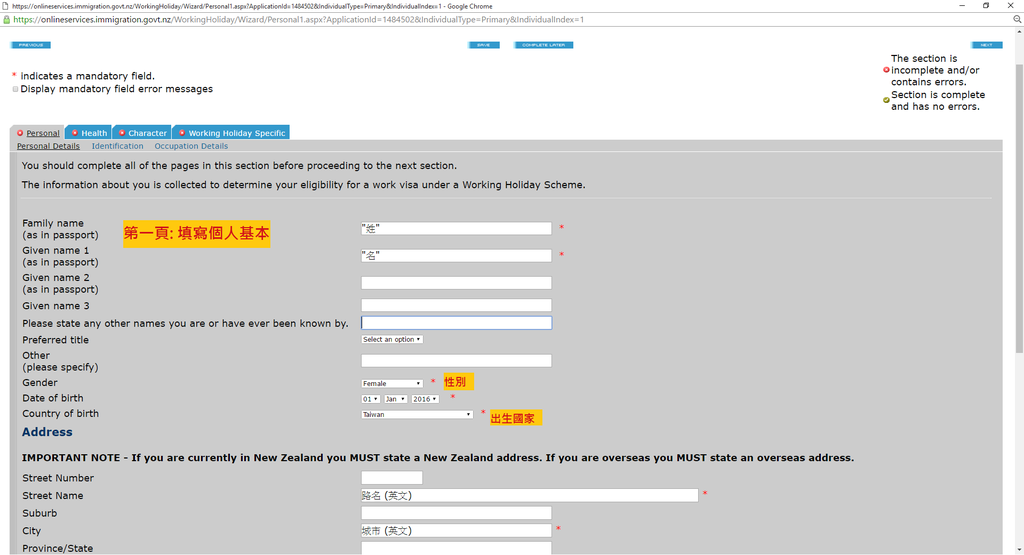Open the Gender dropdown
Image resolution: width=1024 pixels, height=555 pixels.
pyautogui.click(x=392, y=383)
